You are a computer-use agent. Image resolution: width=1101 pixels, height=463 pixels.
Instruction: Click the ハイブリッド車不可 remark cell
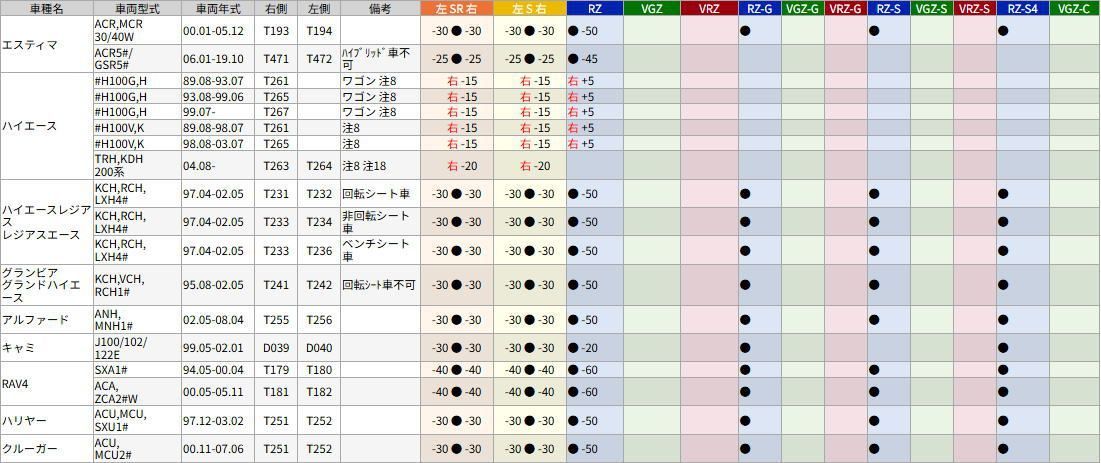coord(380,58)
